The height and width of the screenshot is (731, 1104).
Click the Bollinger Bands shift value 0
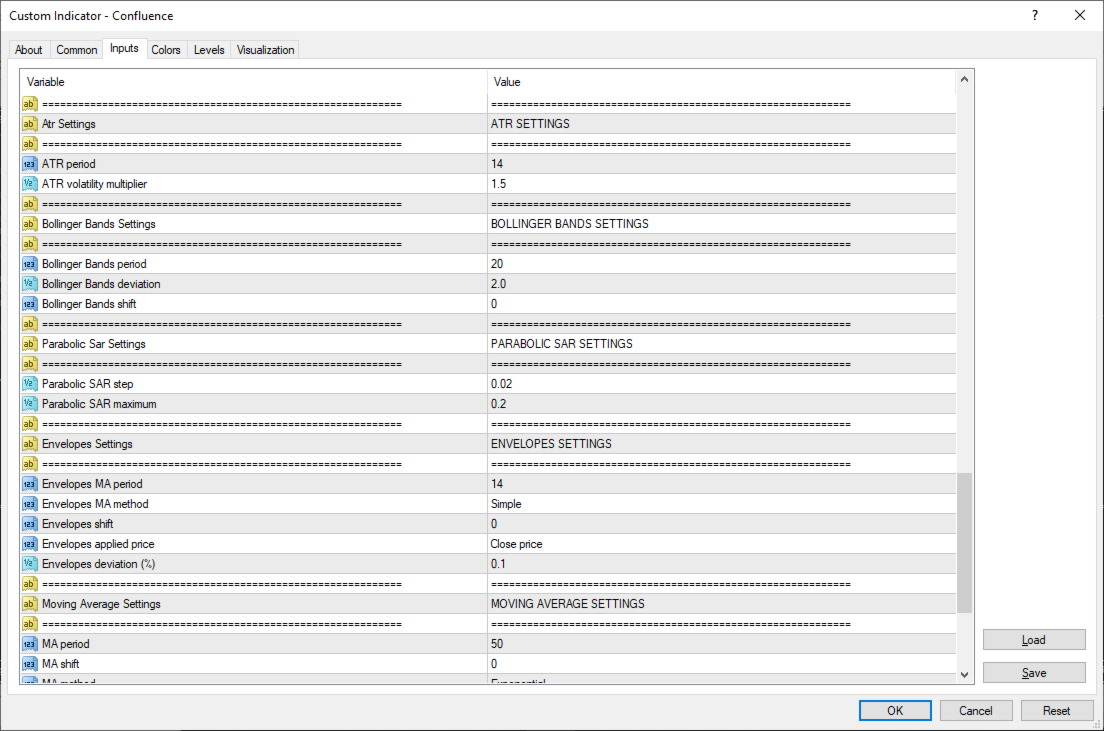pyautogui.click(x=494, y=304)
